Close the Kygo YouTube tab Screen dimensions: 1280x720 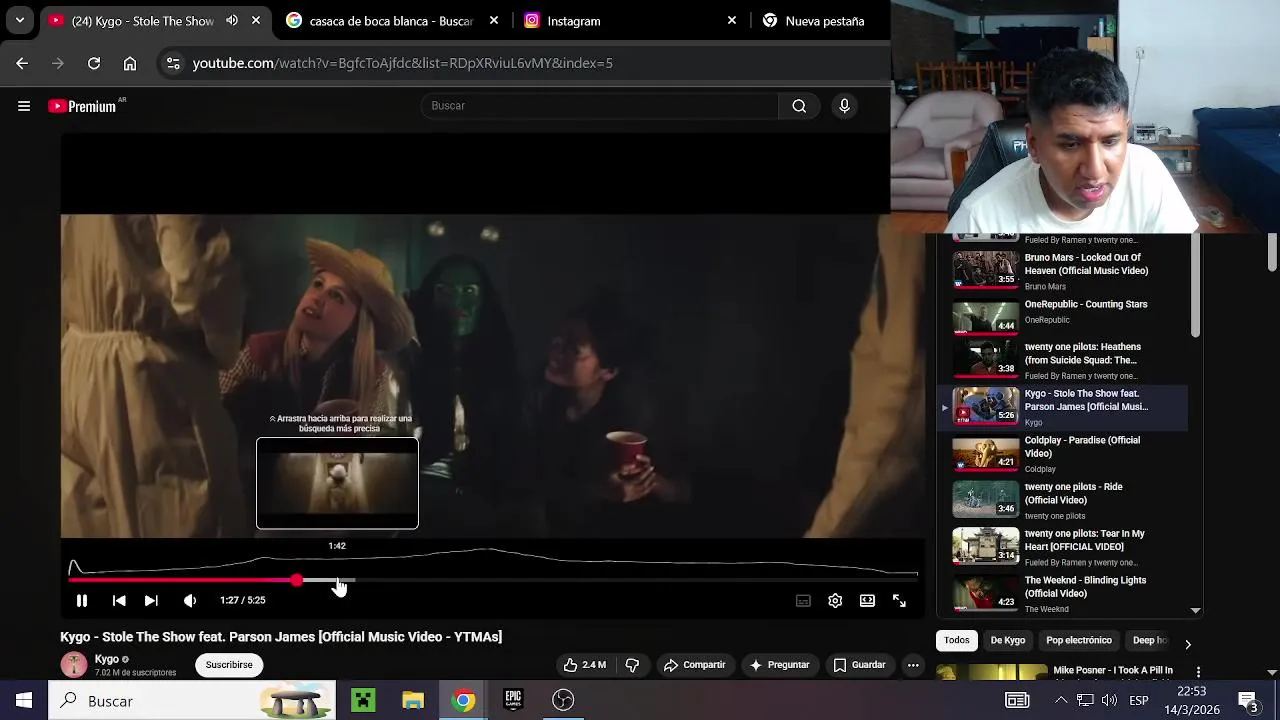(256, 20)
